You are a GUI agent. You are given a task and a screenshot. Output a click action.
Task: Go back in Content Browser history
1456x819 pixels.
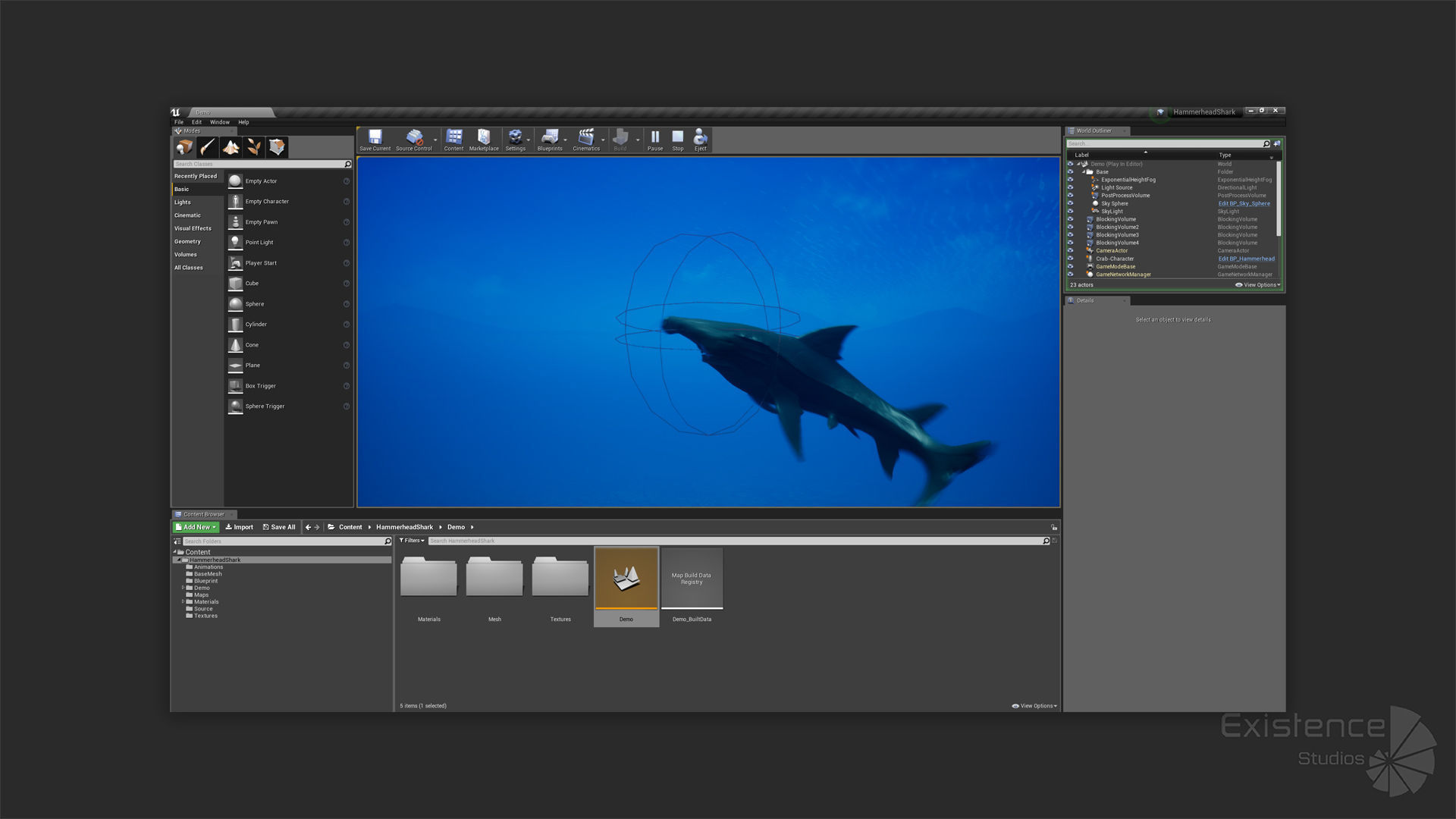coord(308,527)
